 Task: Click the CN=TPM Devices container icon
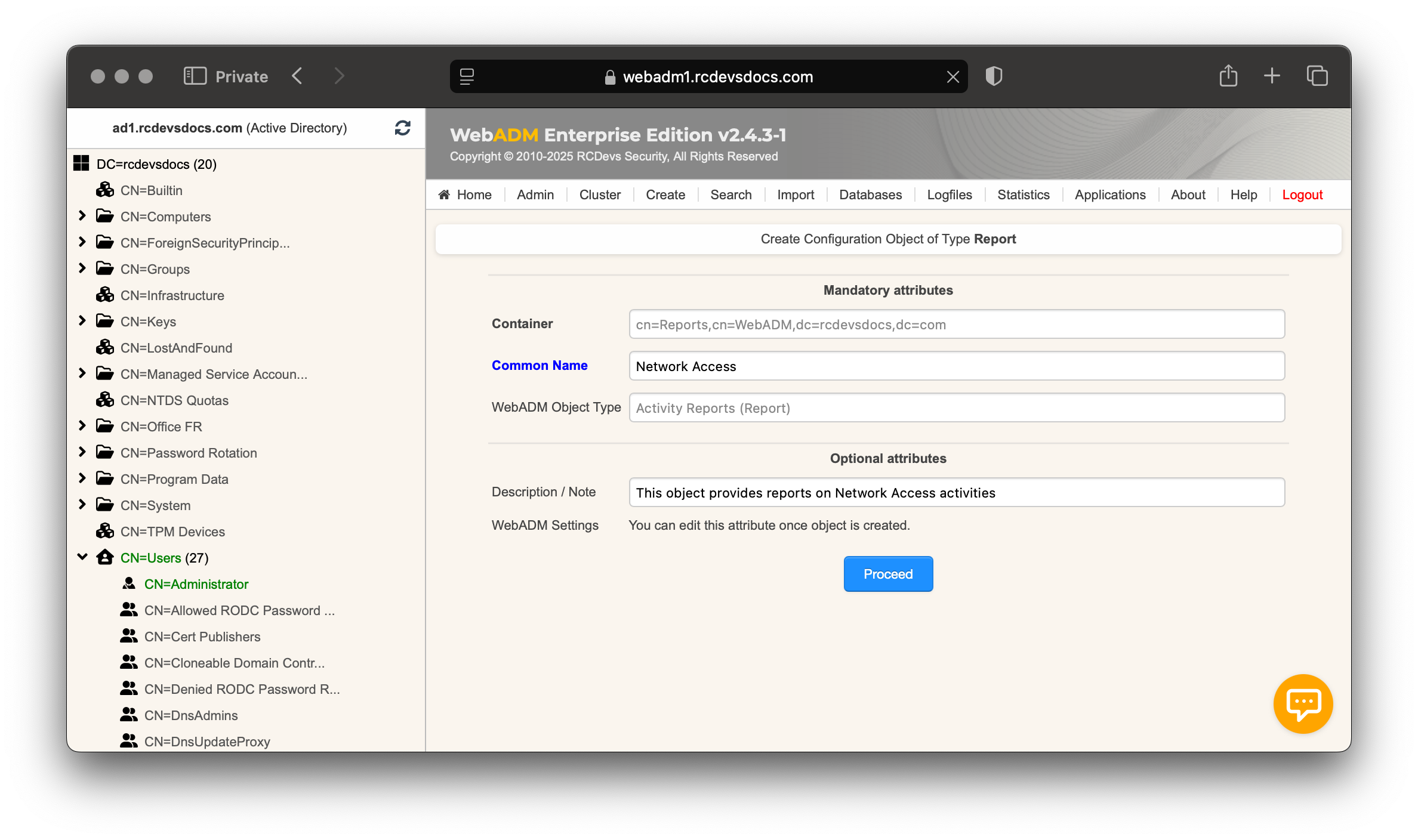point(105,531)
